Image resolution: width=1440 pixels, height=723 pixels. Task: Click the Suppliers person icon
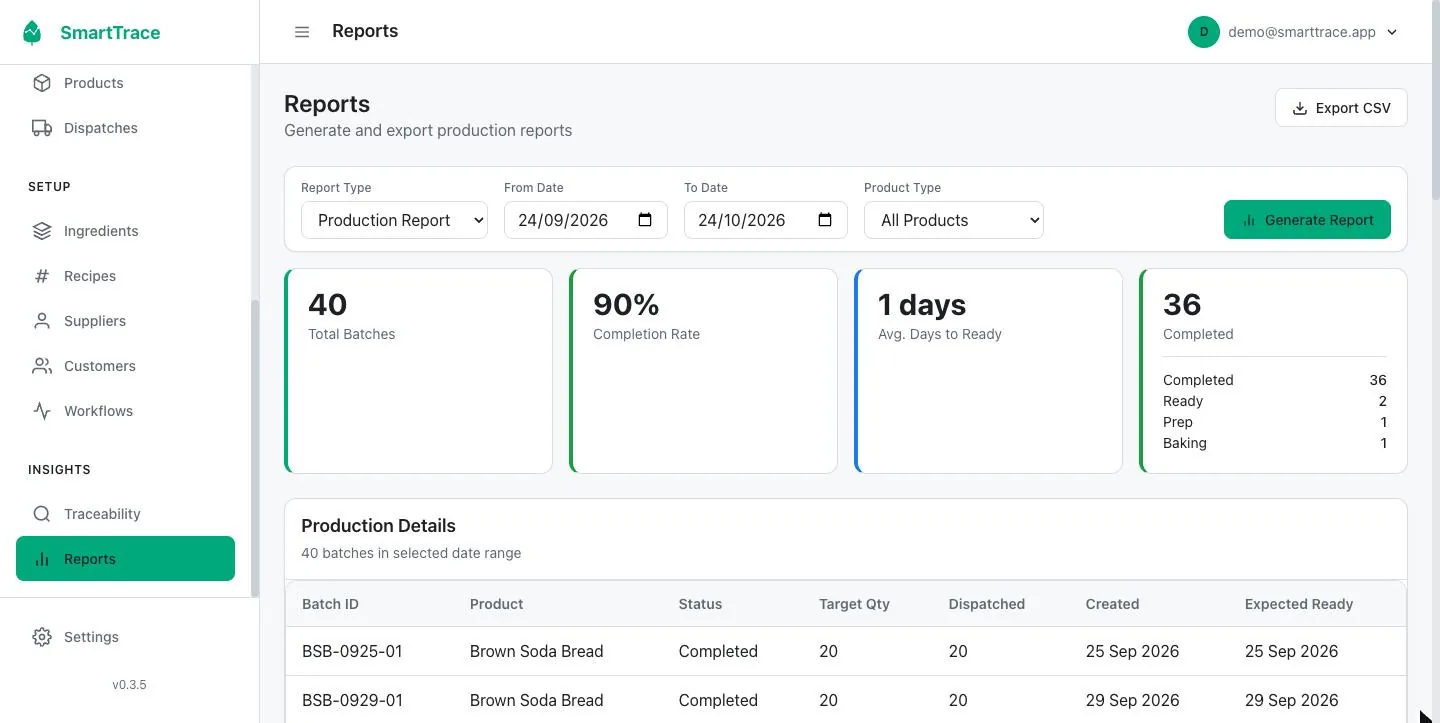tap(42, 321)
